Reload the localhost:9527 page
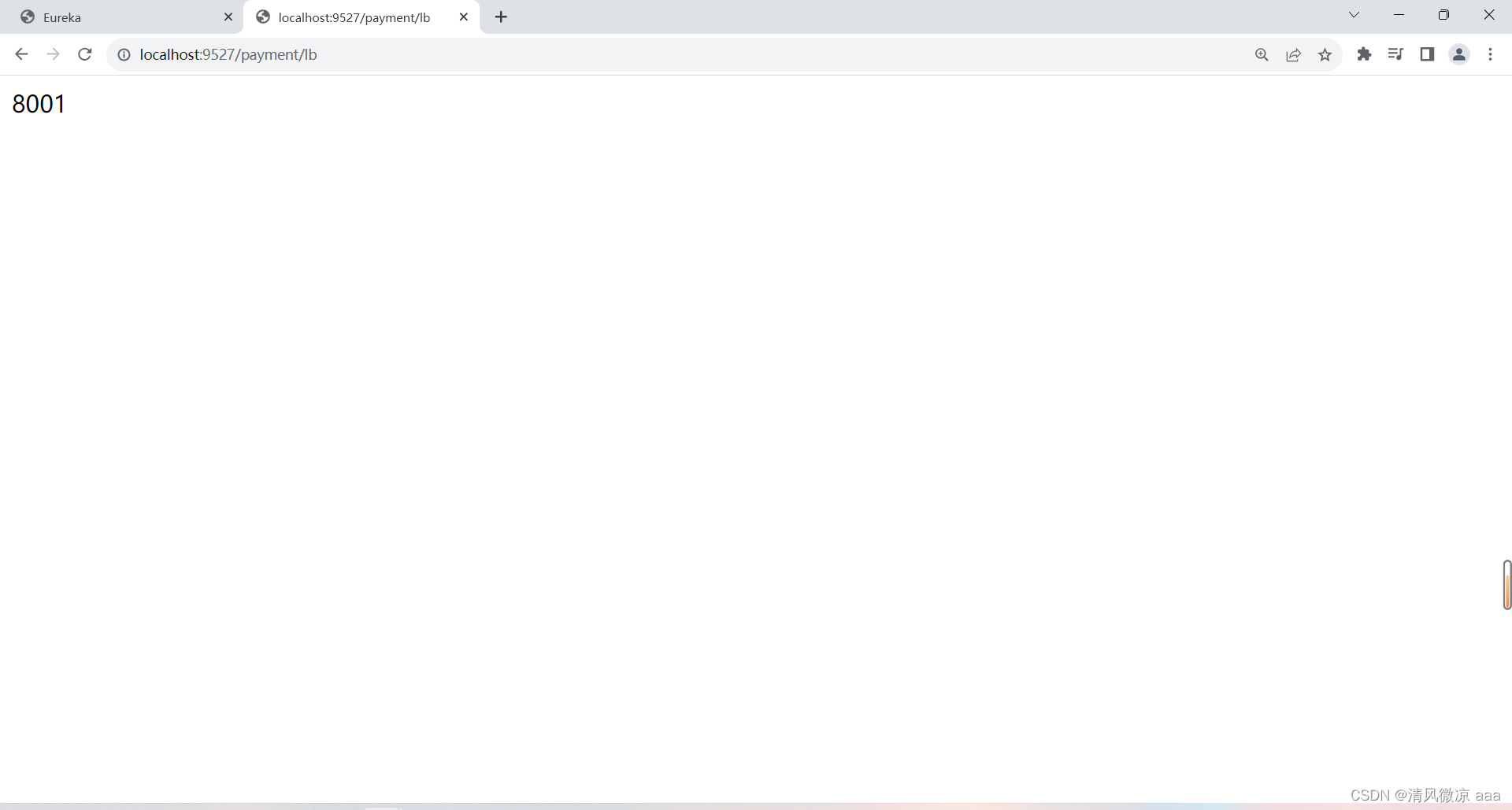Image resolution: width=1512 pixels, height=810 pixels. coord(85,54)
